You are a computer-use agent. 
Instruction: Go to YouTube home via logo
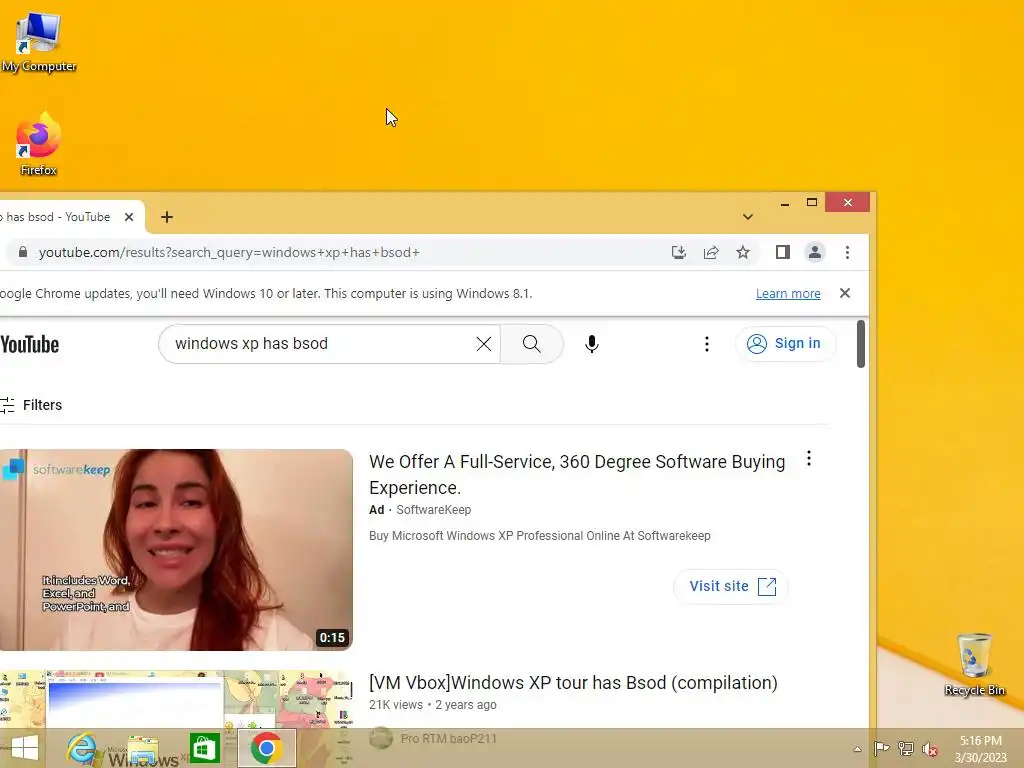pos(29,344)
